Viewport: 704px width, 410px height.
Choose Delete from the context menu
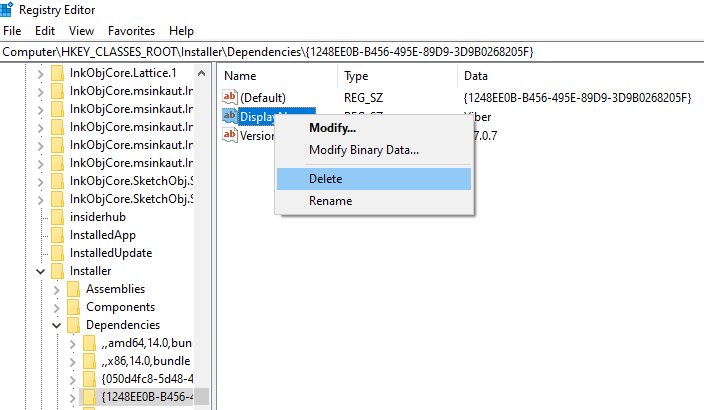tap(325, 179)
